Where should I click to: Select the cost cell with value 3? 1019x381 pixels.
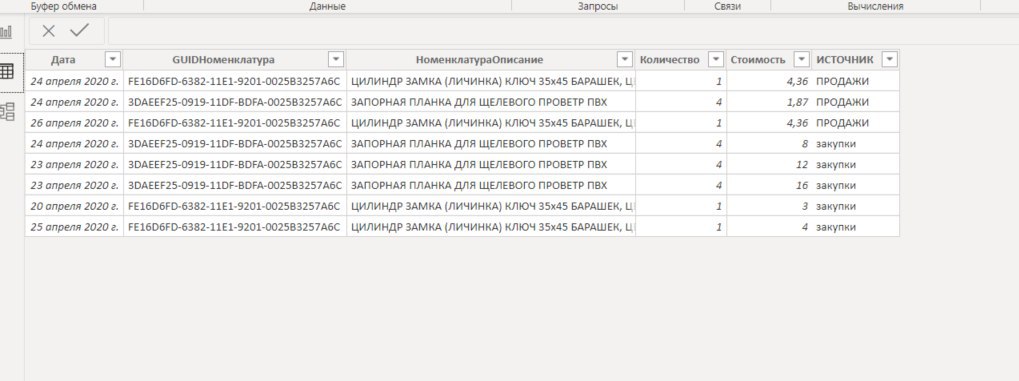pyautogui.click(x=769, y=206)
